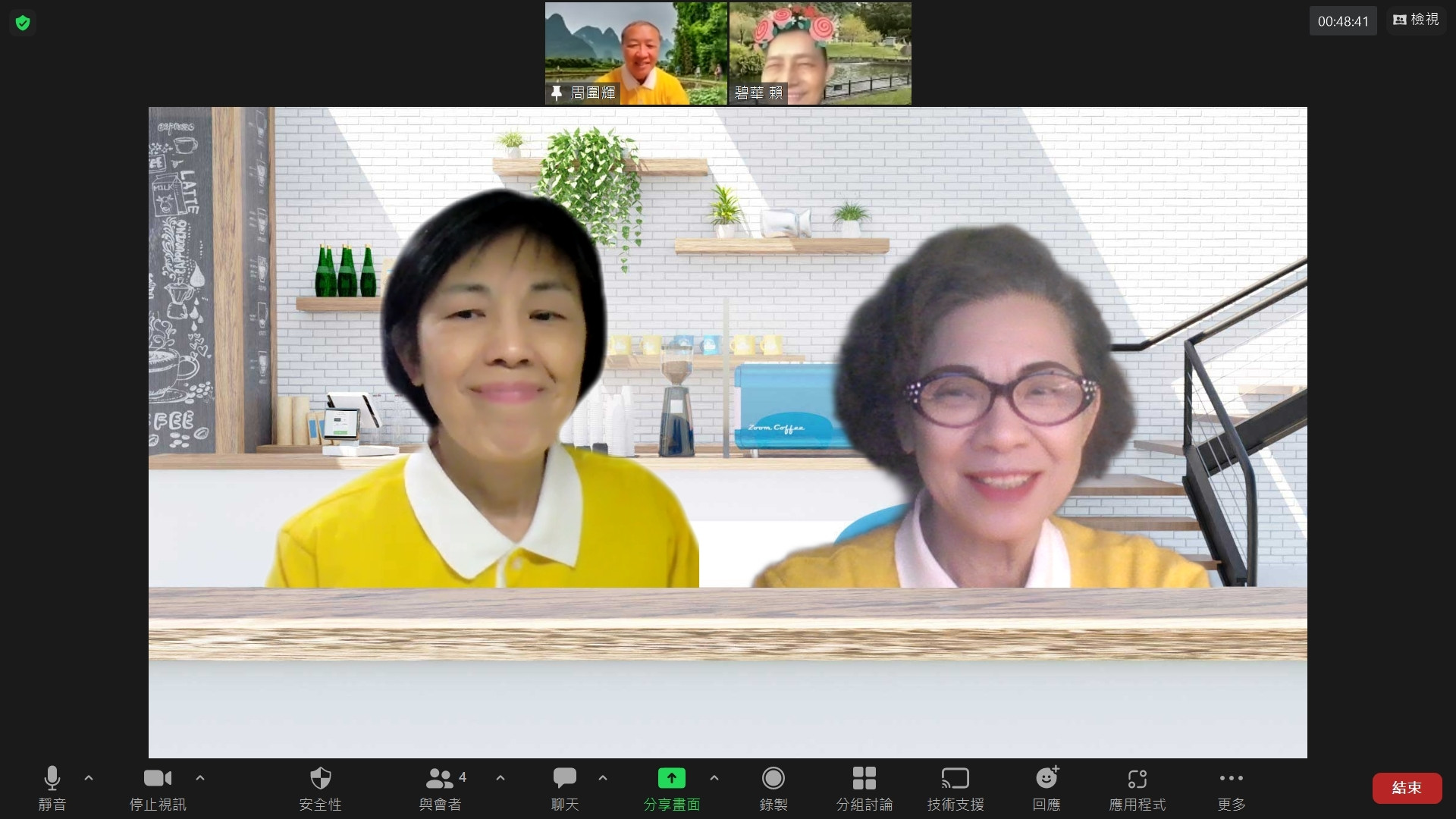
Task: Expand audio options arrow beside mute
Action: [89, 778]
